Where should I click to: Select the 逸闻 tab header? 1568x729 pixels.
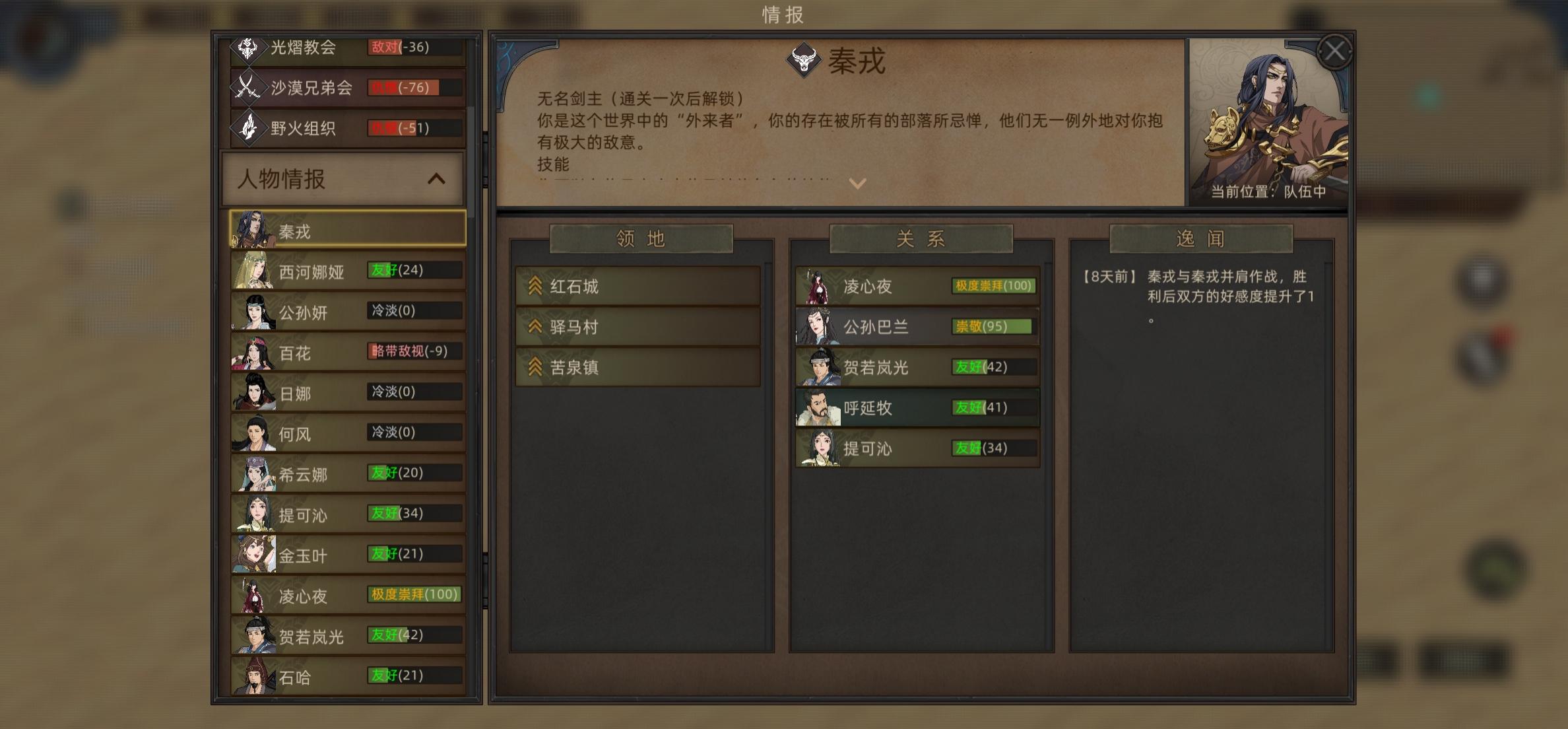1200,238
